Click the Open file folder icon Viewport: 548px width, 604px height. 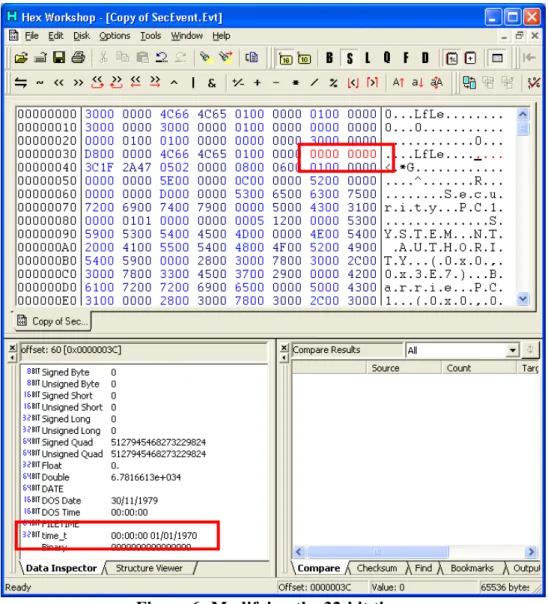(x=21, y=58)
